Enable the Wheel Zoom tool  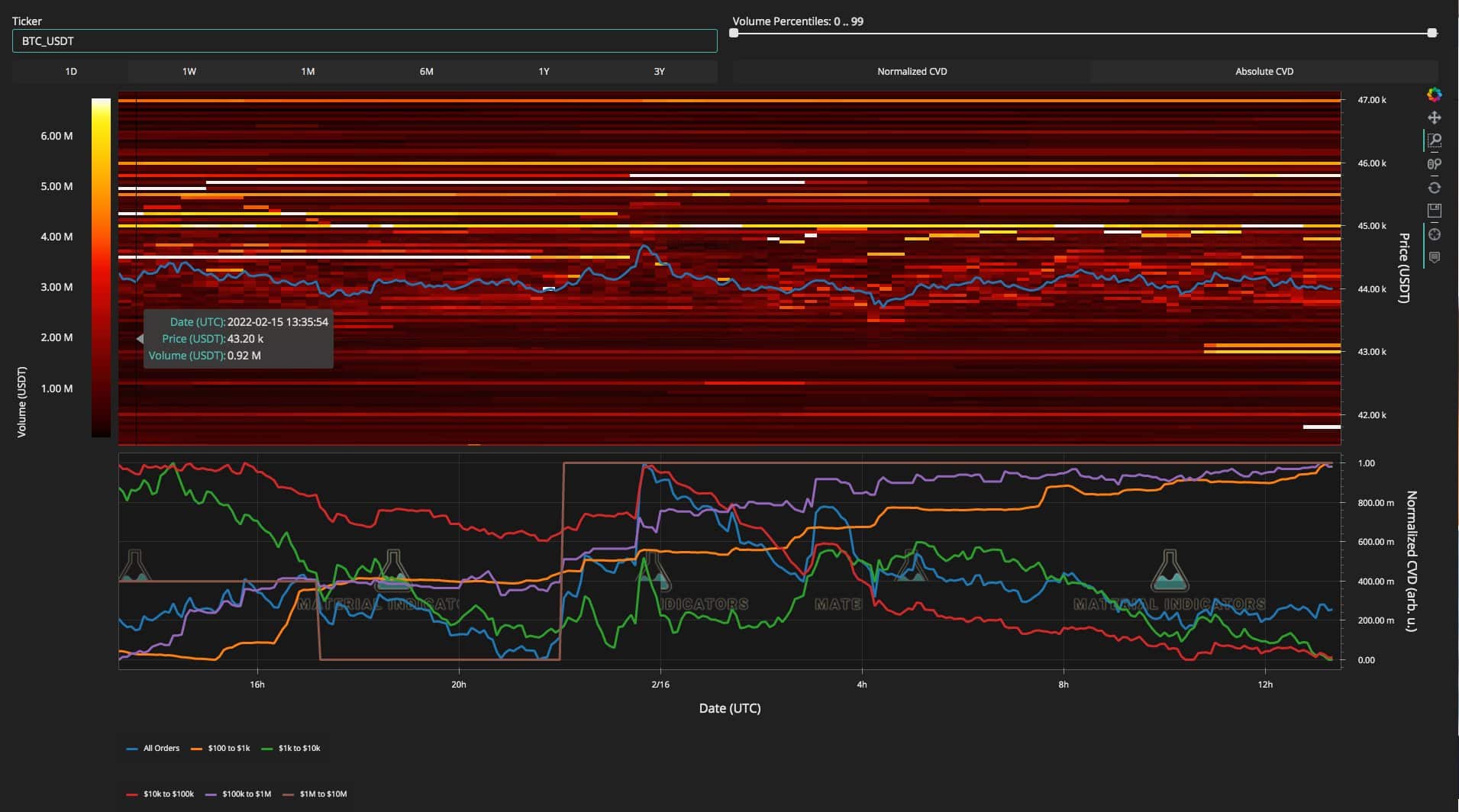point(1434,164)
